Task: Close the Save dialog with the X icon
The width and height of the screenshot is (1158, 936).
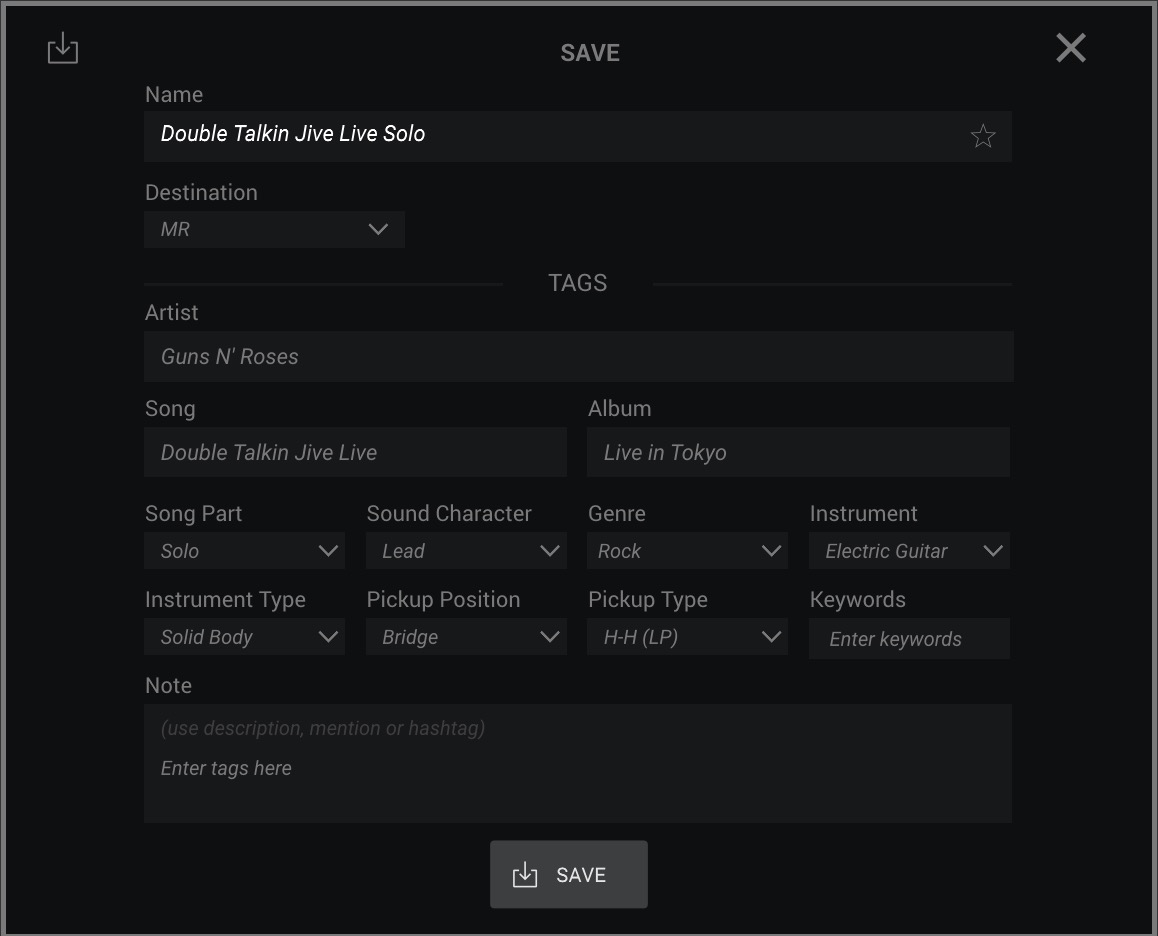Action: click(1070, 48)
